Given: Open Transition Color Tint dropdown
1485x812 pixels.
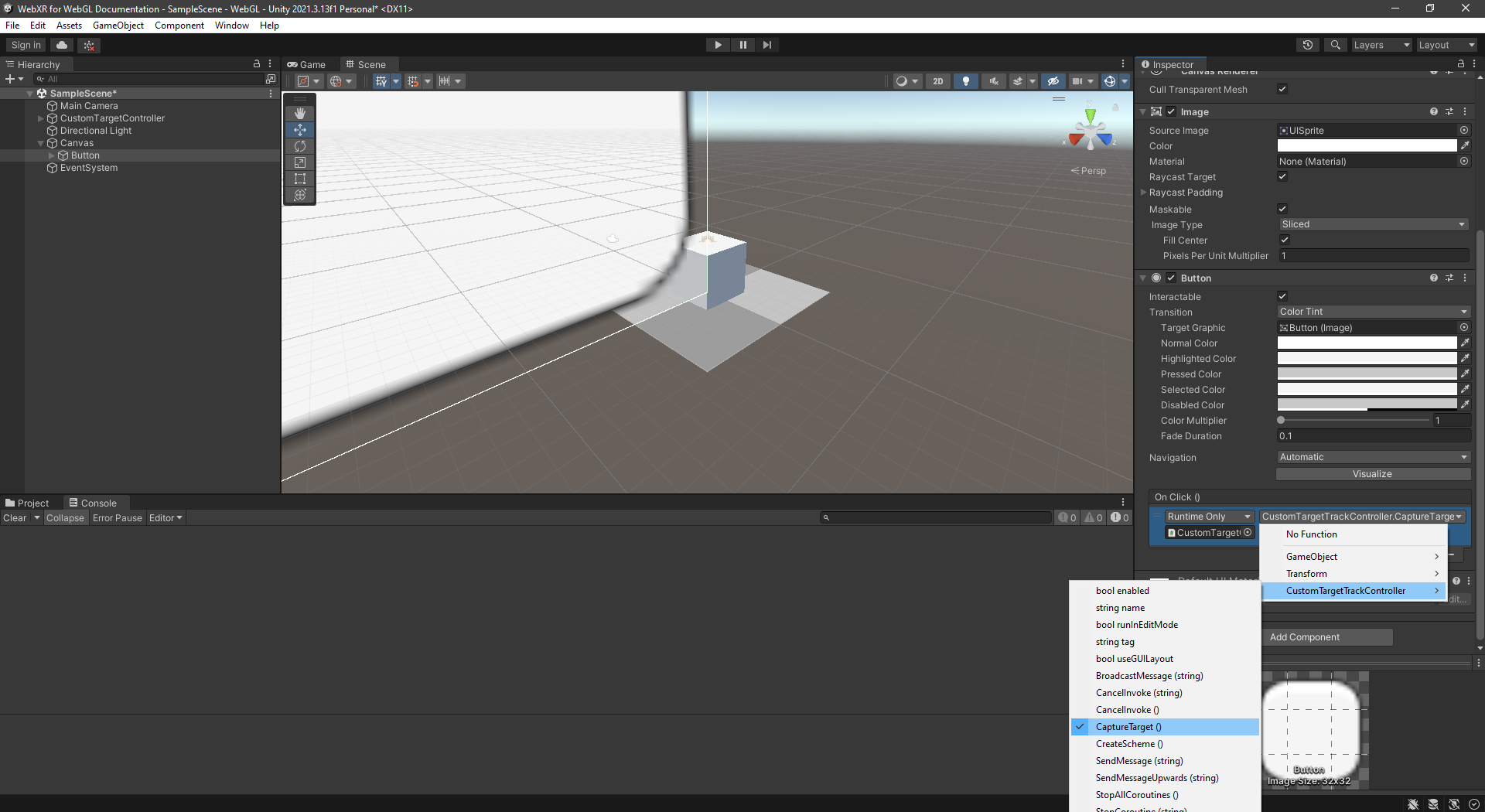Looking at the screenshot, I should [1373, 312].
